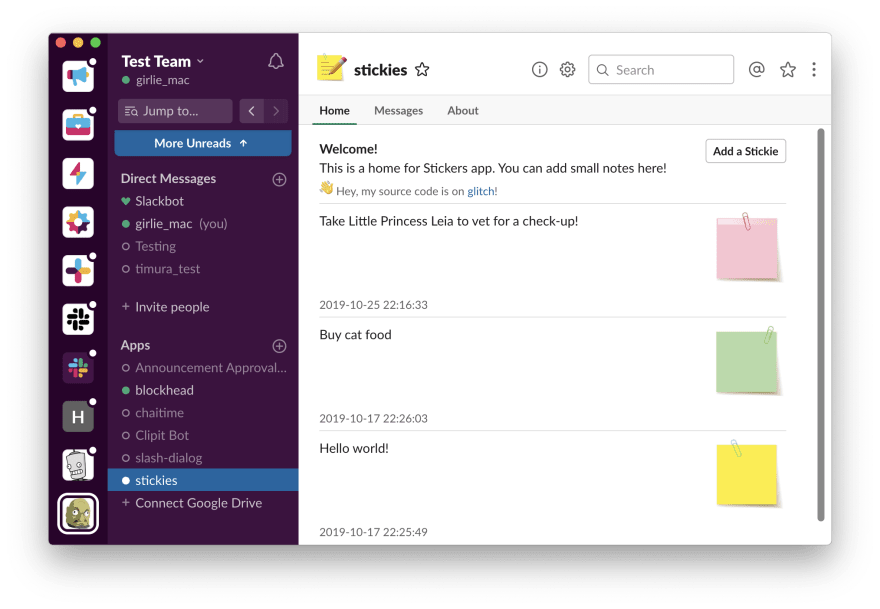This screenshot has height=609, width=880.
Task: Select stickies in the Apps list
Action: click(x=203, y=480)
